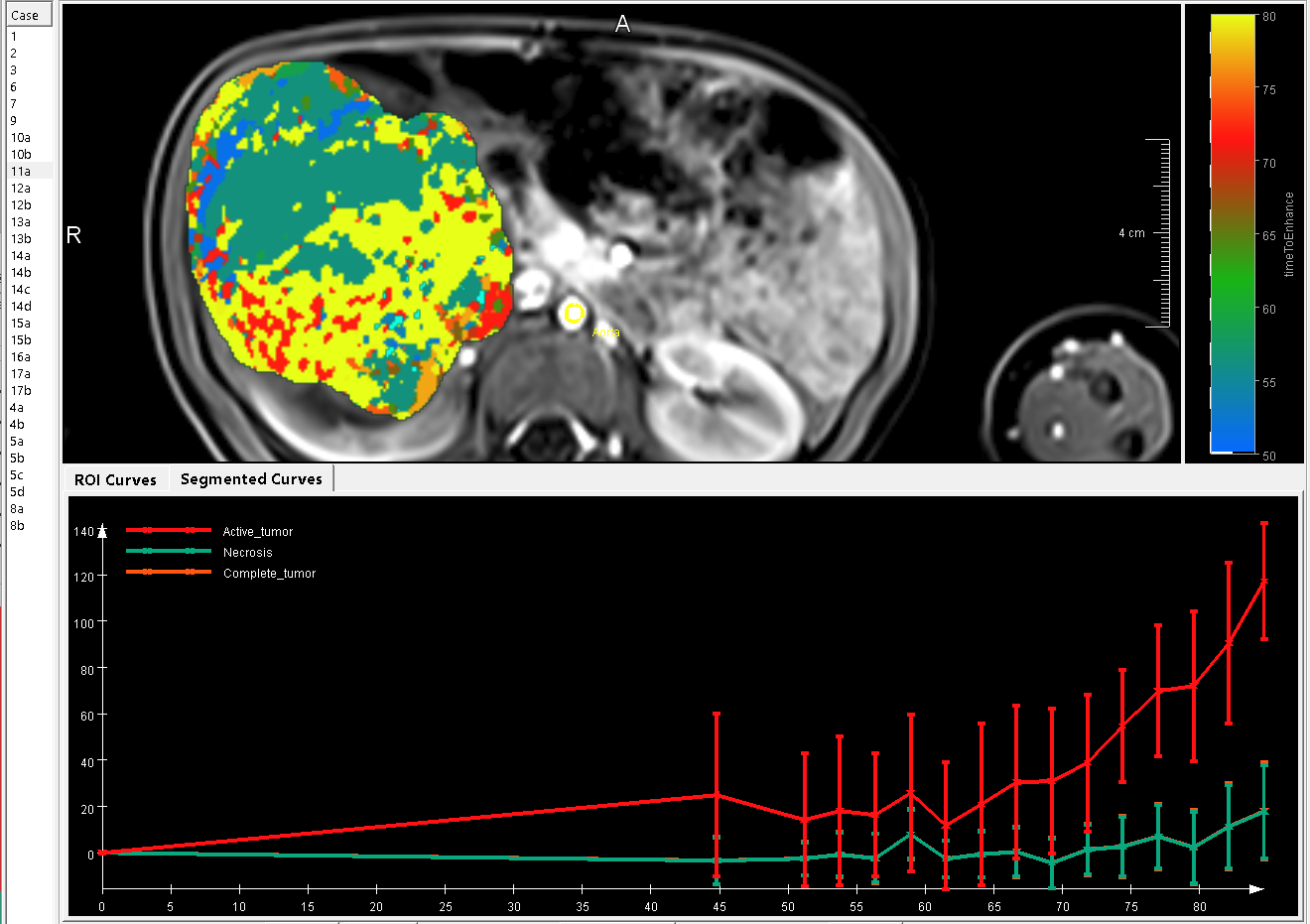1310x924 pixels.
Task: Click the x-axis arrowhead of the chart
Action: tap(1256, 889)
